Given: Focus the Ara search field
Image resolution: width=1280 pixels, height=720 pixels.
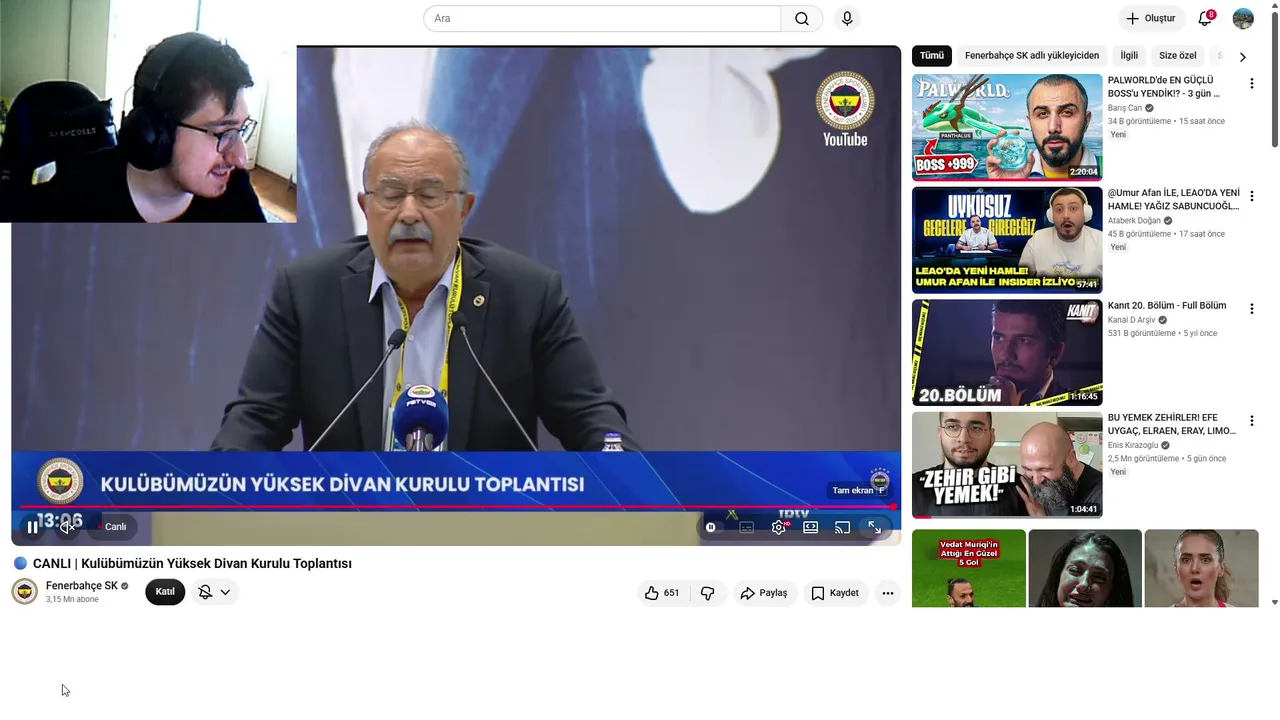Looking at the screenshot, I should [602, 19].
